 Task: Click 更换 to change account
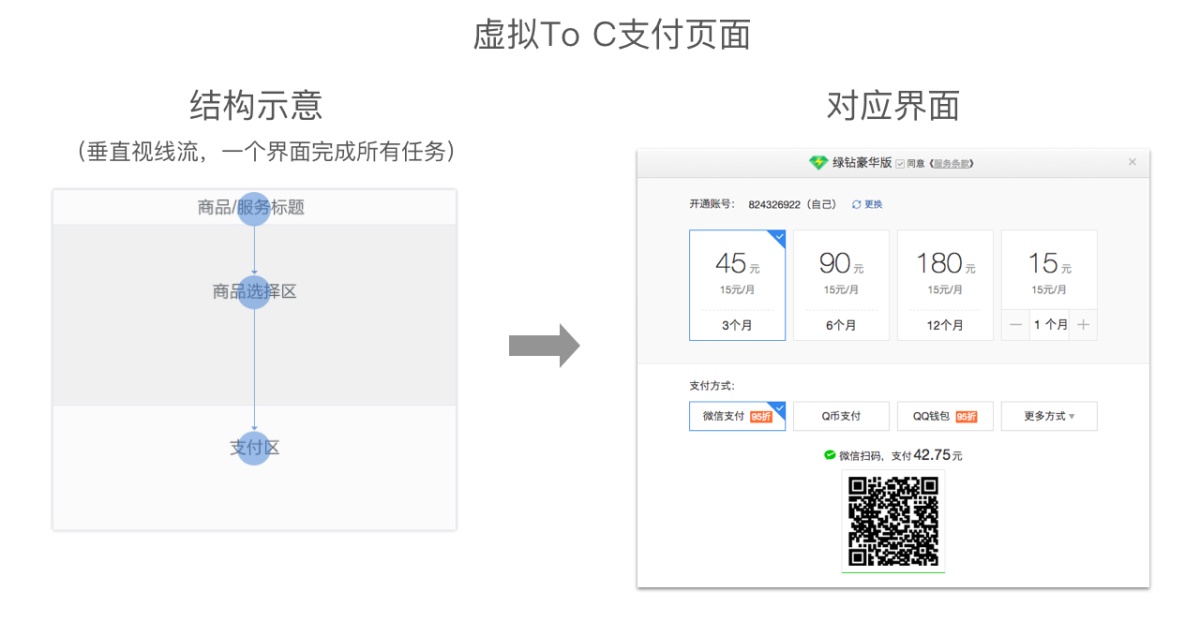point(873,204)
